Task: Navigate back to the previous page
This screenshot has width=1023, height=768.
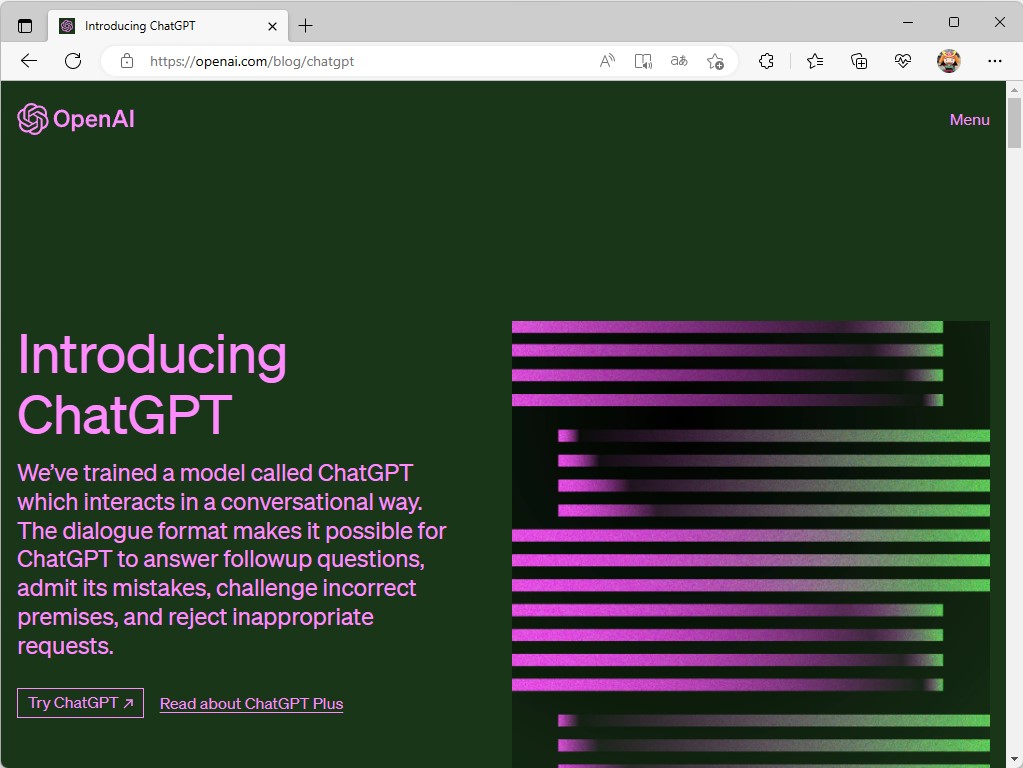Action: click(28, 61)
